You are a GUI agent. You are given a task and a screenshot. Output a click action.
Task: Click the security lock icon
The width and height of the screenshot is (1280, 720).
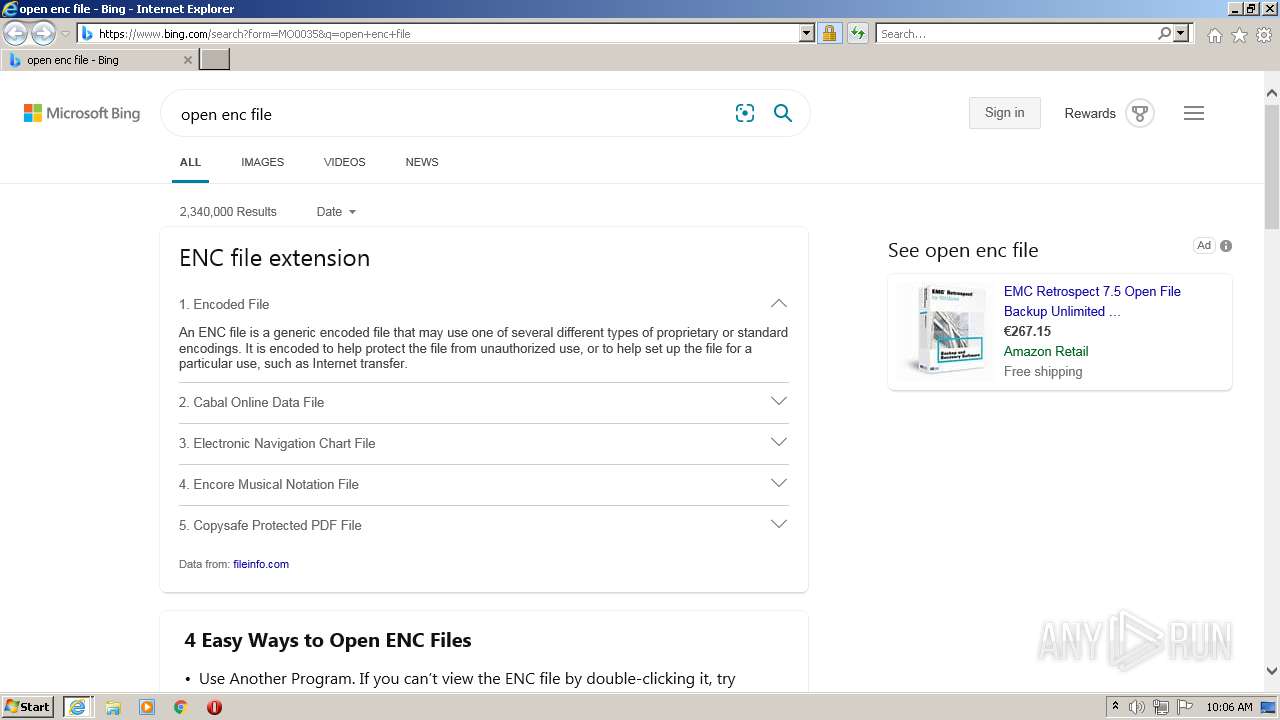click(829, 34)
